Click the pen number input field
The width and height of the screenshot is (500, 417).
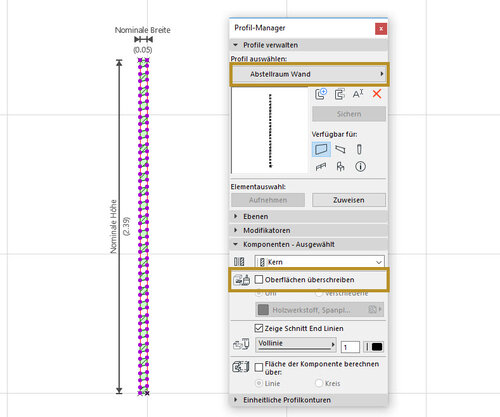click(350, 347)
